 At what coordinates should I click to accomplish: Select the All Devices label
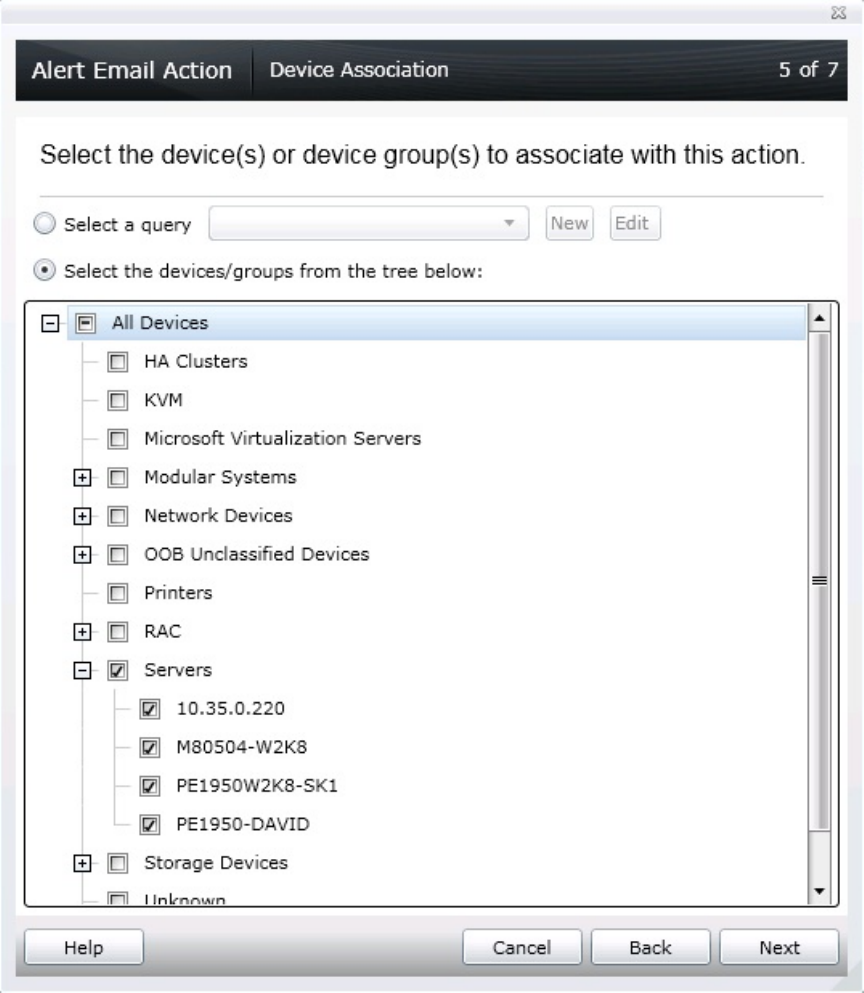tap(160, 323)
